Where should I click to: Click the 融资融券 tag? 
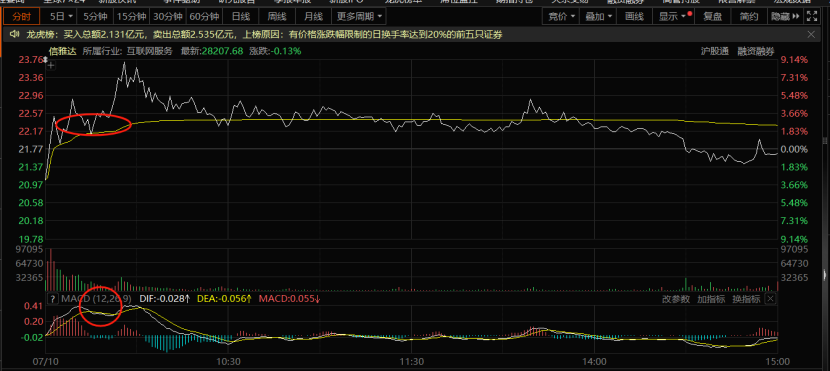point(757,51)
